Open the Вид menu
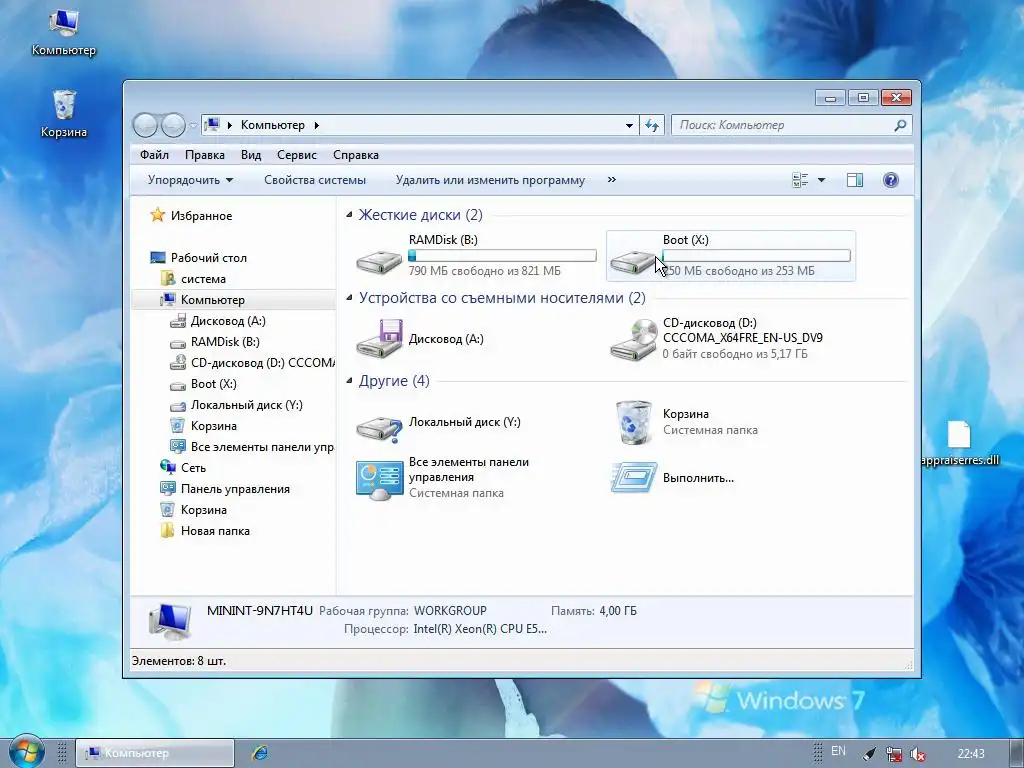Screen dimensions: 1024x768 pyautogui.click(x=251, y=155)
